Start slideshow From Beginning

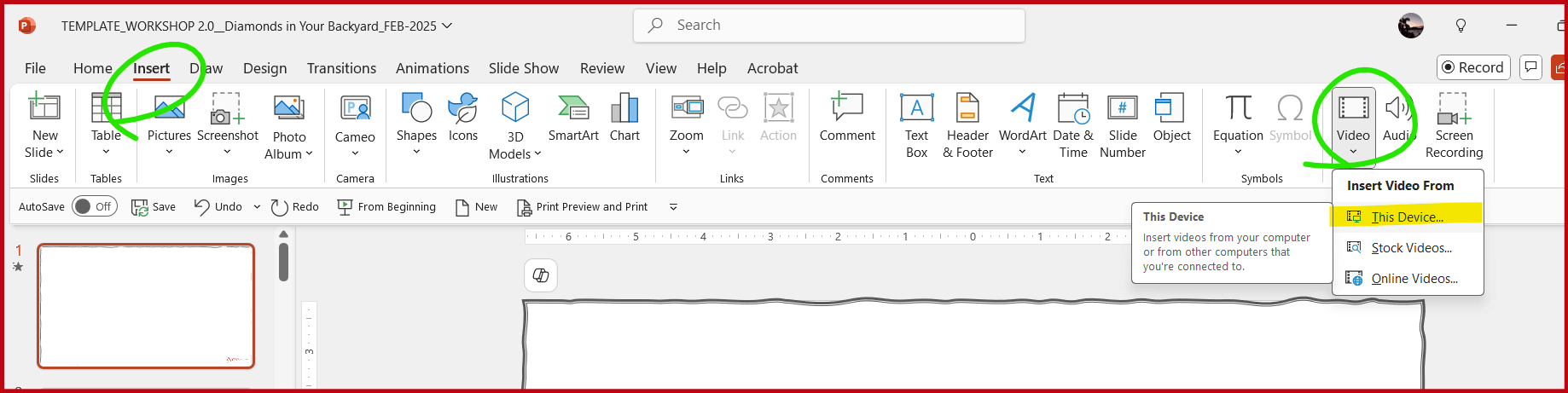[x=386, y=206]
